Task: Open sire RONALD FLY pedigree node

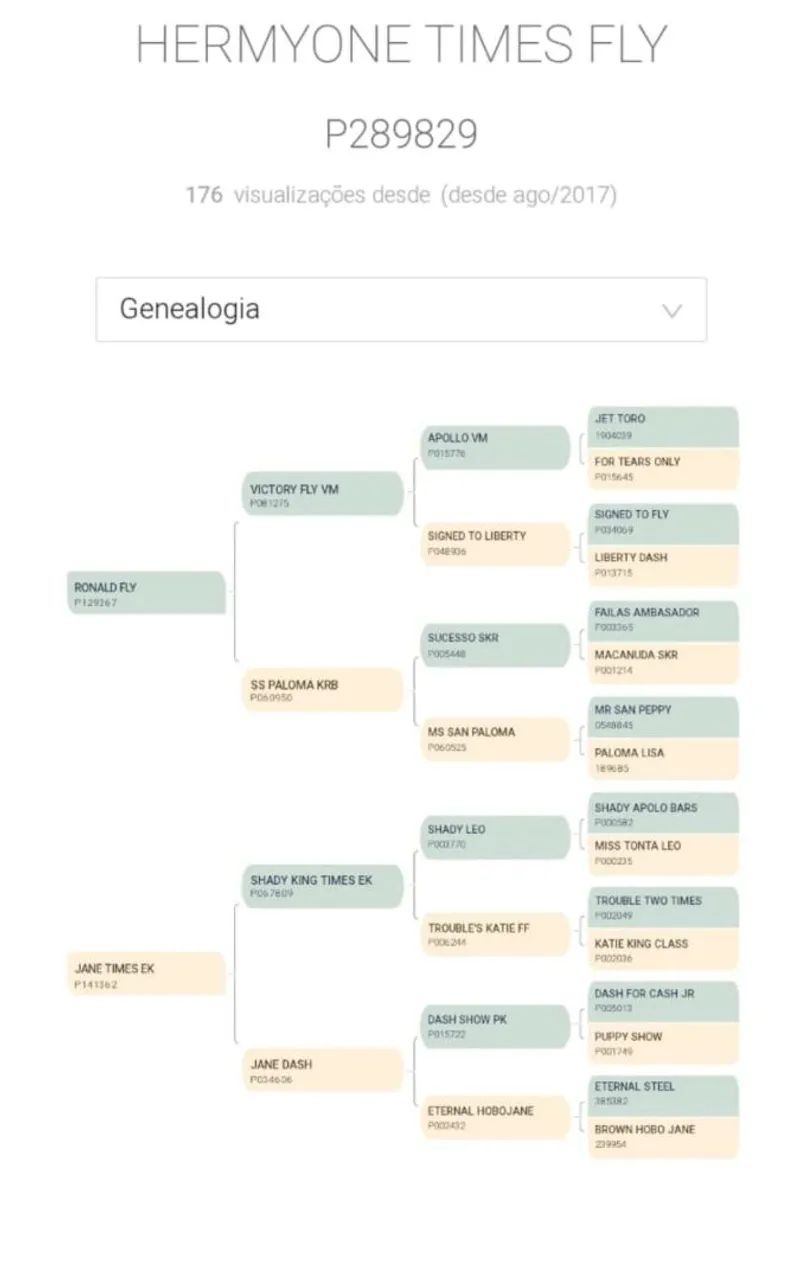Action: (147, 593)
